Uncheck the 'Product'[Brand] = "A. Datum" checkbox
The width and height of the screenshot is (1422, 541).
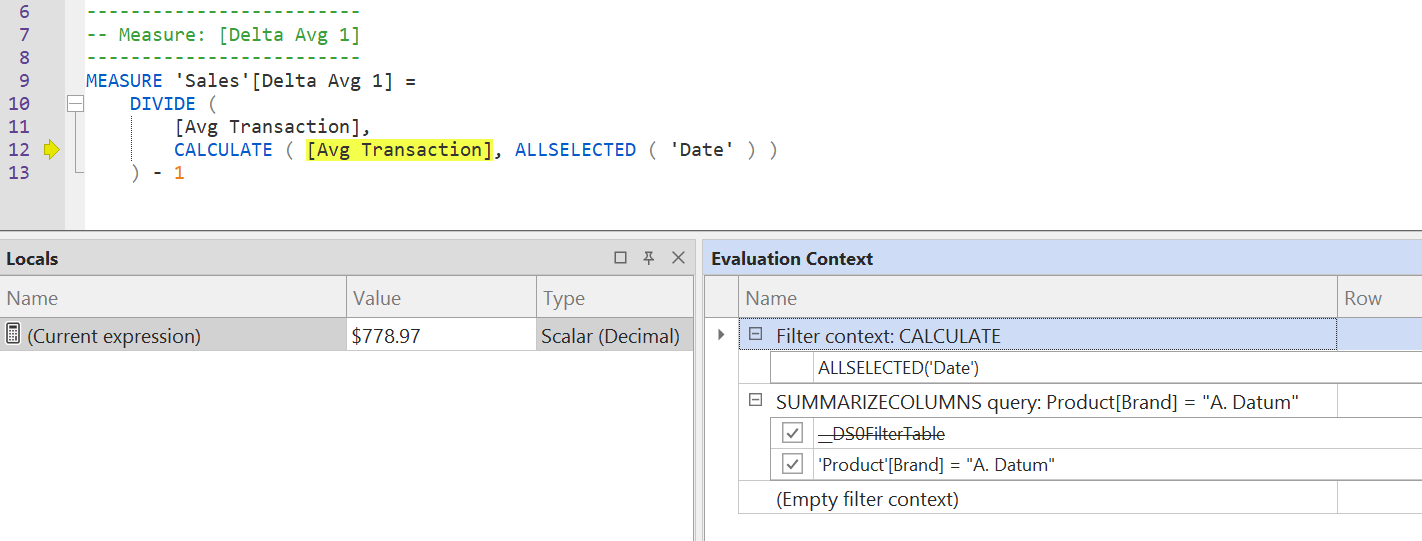point(792,464)
